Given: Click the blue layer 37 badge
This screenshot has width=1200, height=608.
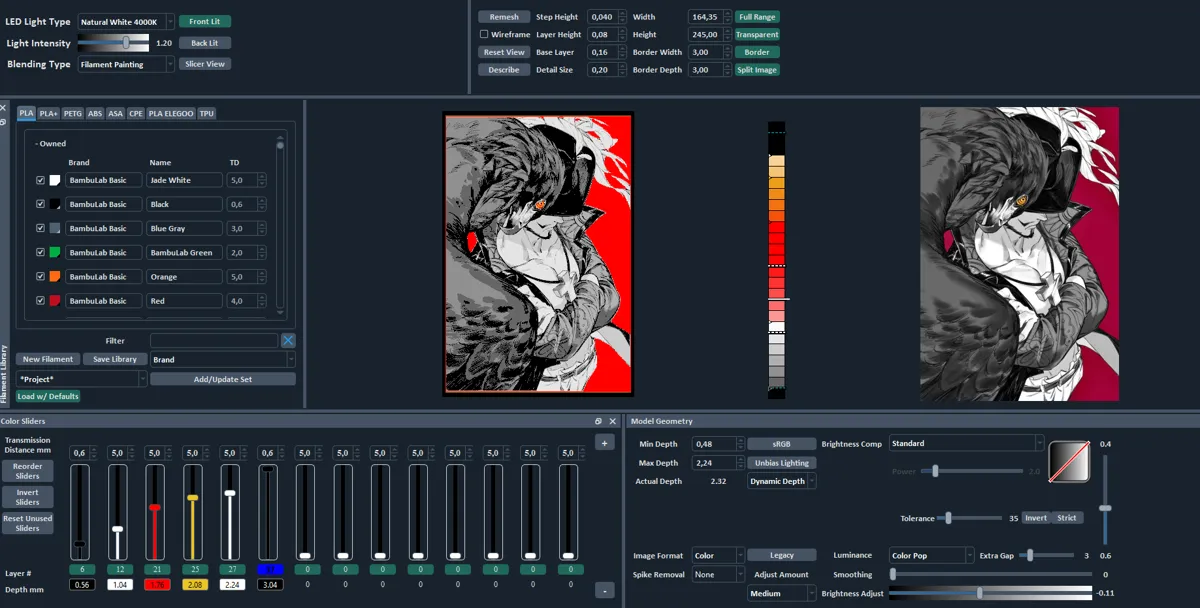Looking at the screenshot, I should [268, 569].
